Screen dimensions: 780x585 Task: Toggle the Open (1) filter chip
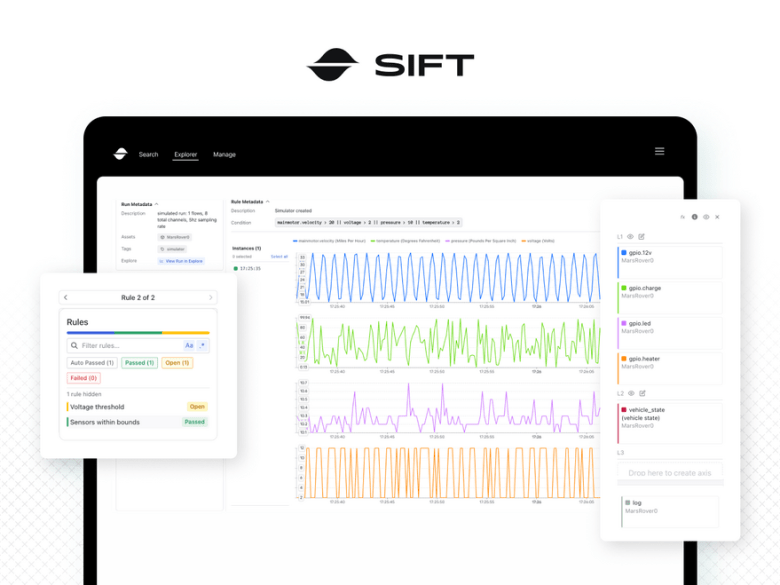pos(177,363)
